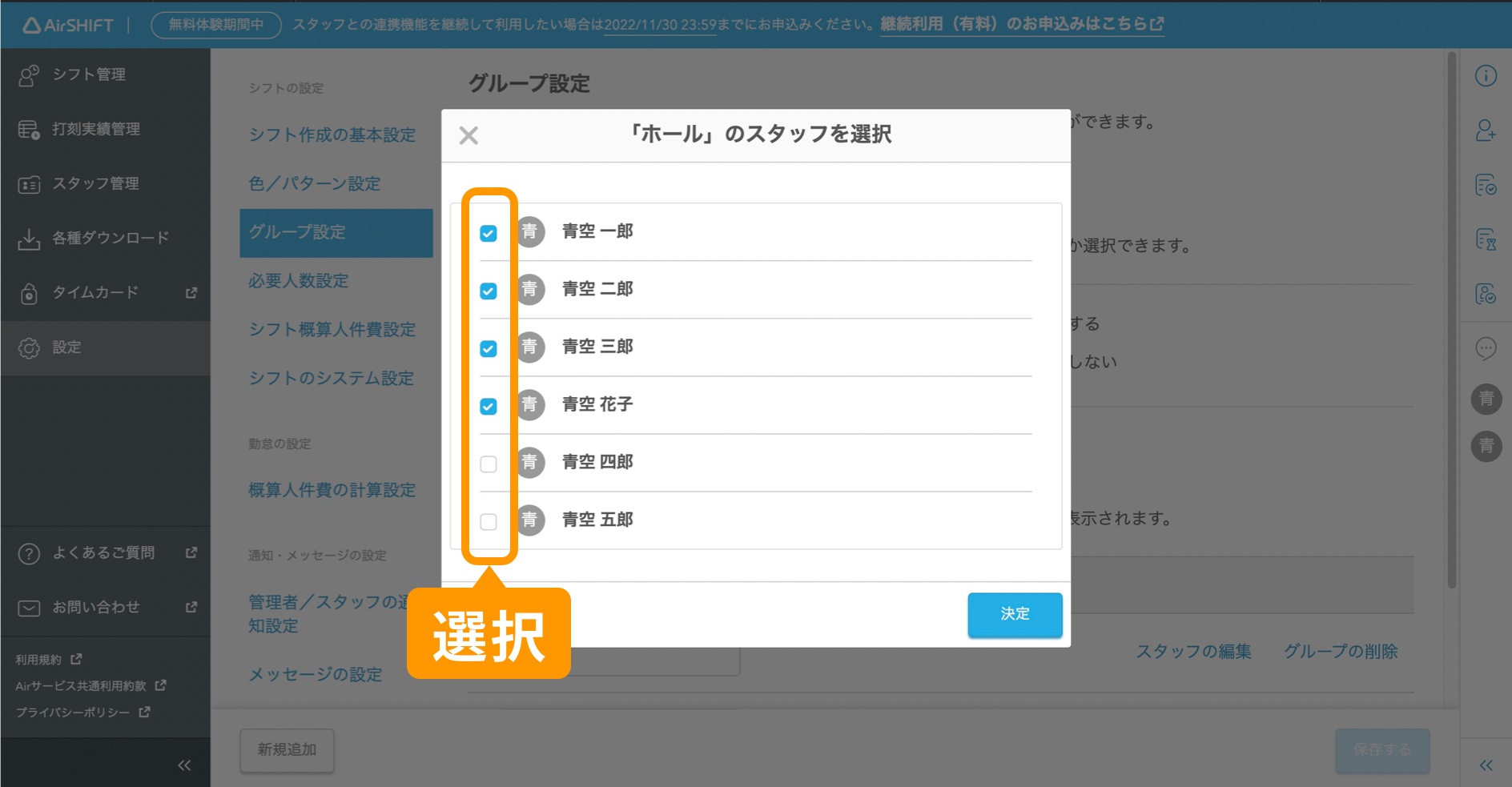
Task: Uncheck 青空 一郎 in the staff list
Action: tap(488, 233)
